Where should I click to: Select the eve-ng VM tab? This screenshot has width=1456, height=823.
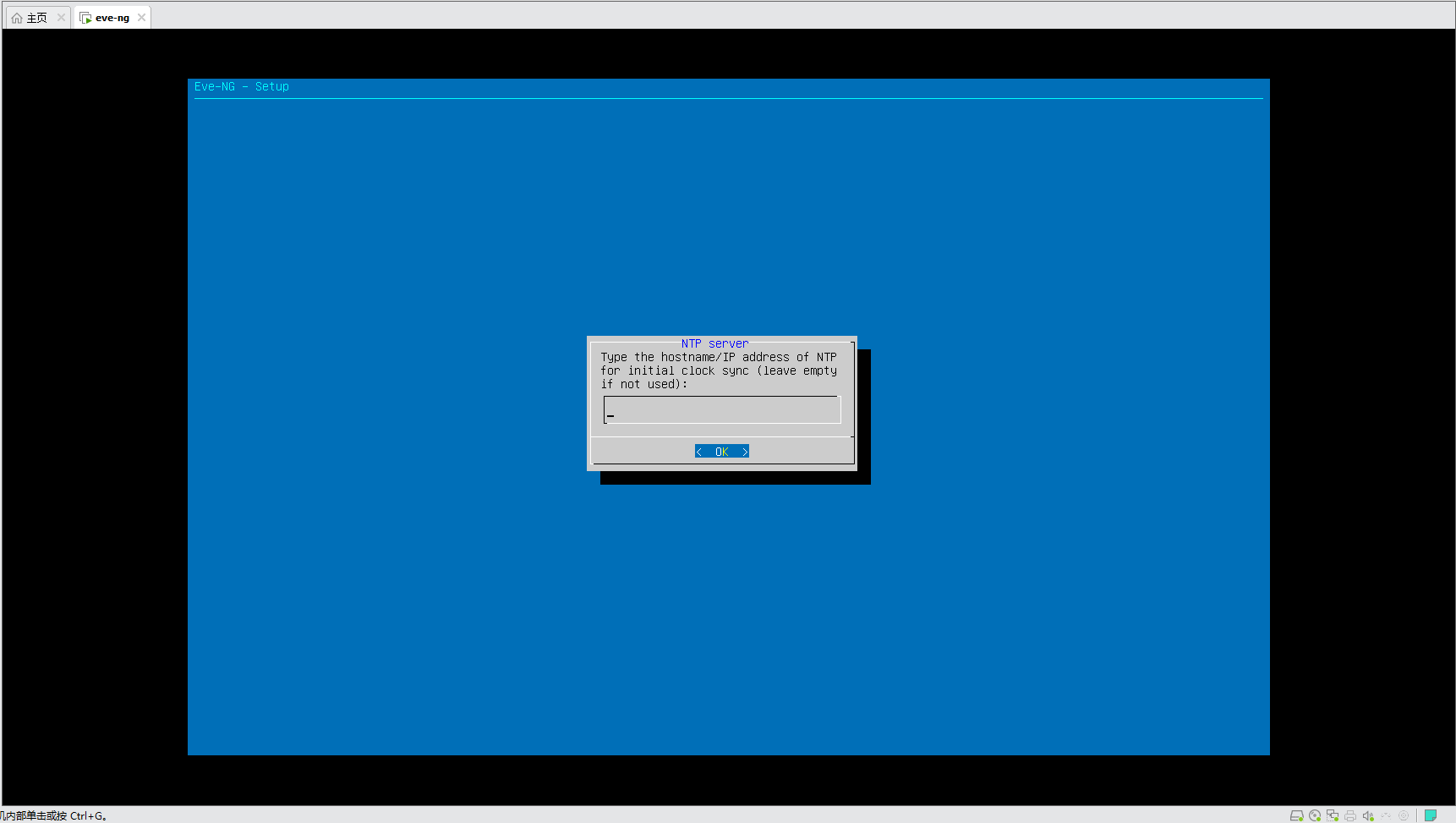[x=112, y=18]
